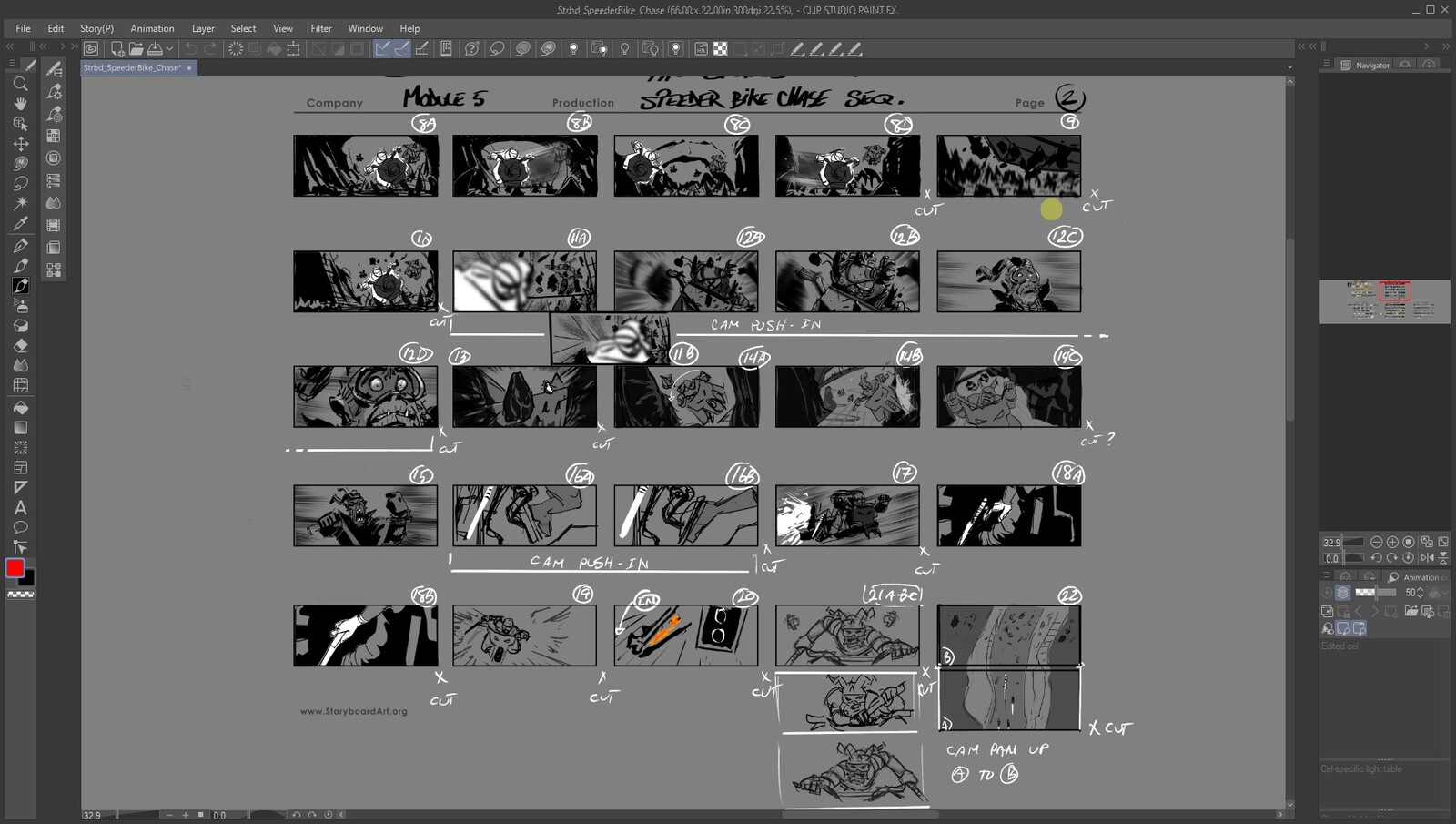Screen dimensions: 1456x824
Task: Open the tool palette menu button
Action: 11,65
